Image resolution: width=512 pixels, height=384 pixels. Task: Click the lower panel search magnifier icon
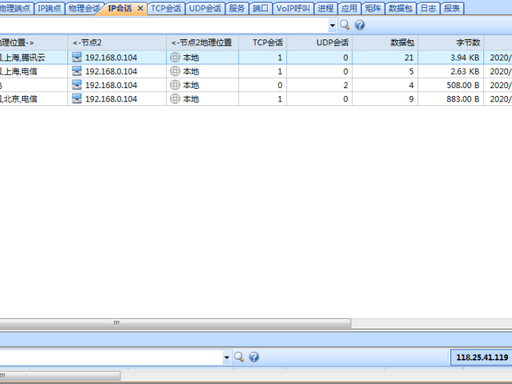[x=239, y=357]
